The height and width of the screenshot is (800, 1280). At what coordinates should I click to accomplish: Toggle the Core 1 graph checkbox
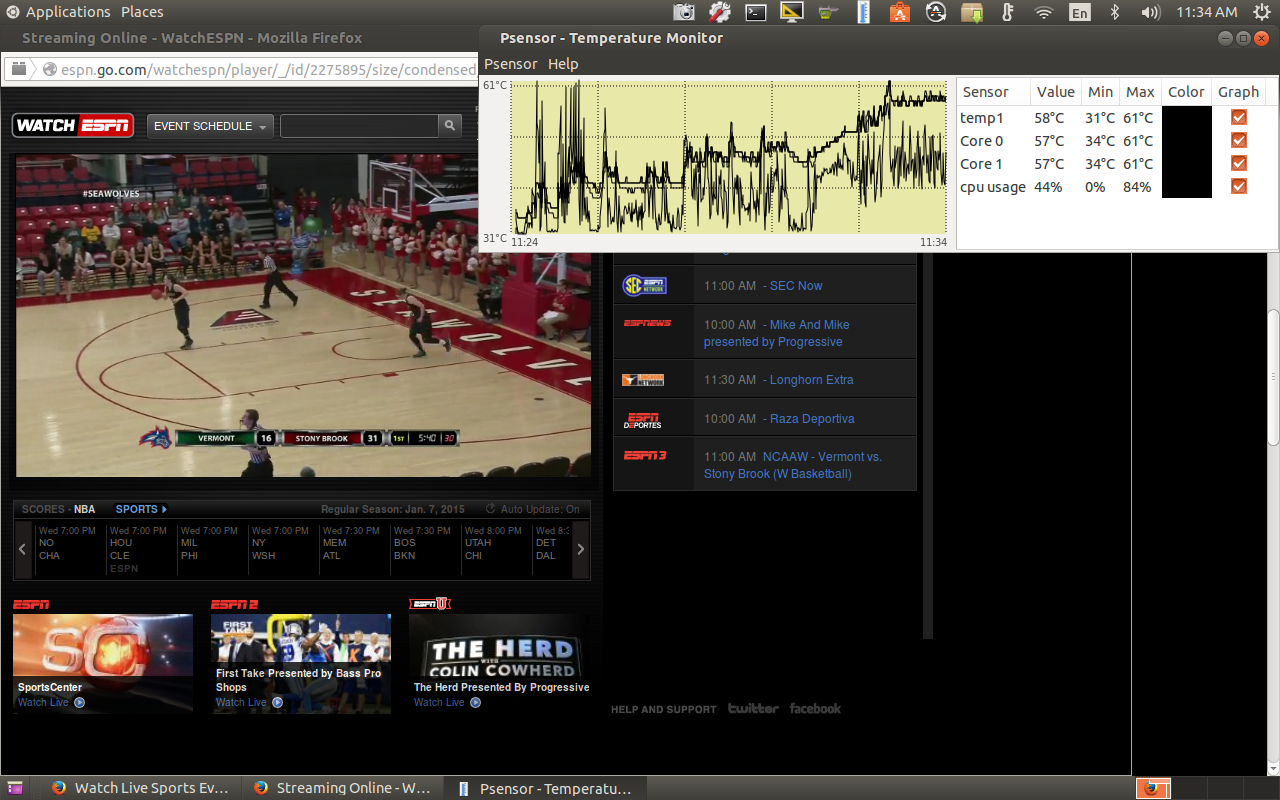[1239, 164]
